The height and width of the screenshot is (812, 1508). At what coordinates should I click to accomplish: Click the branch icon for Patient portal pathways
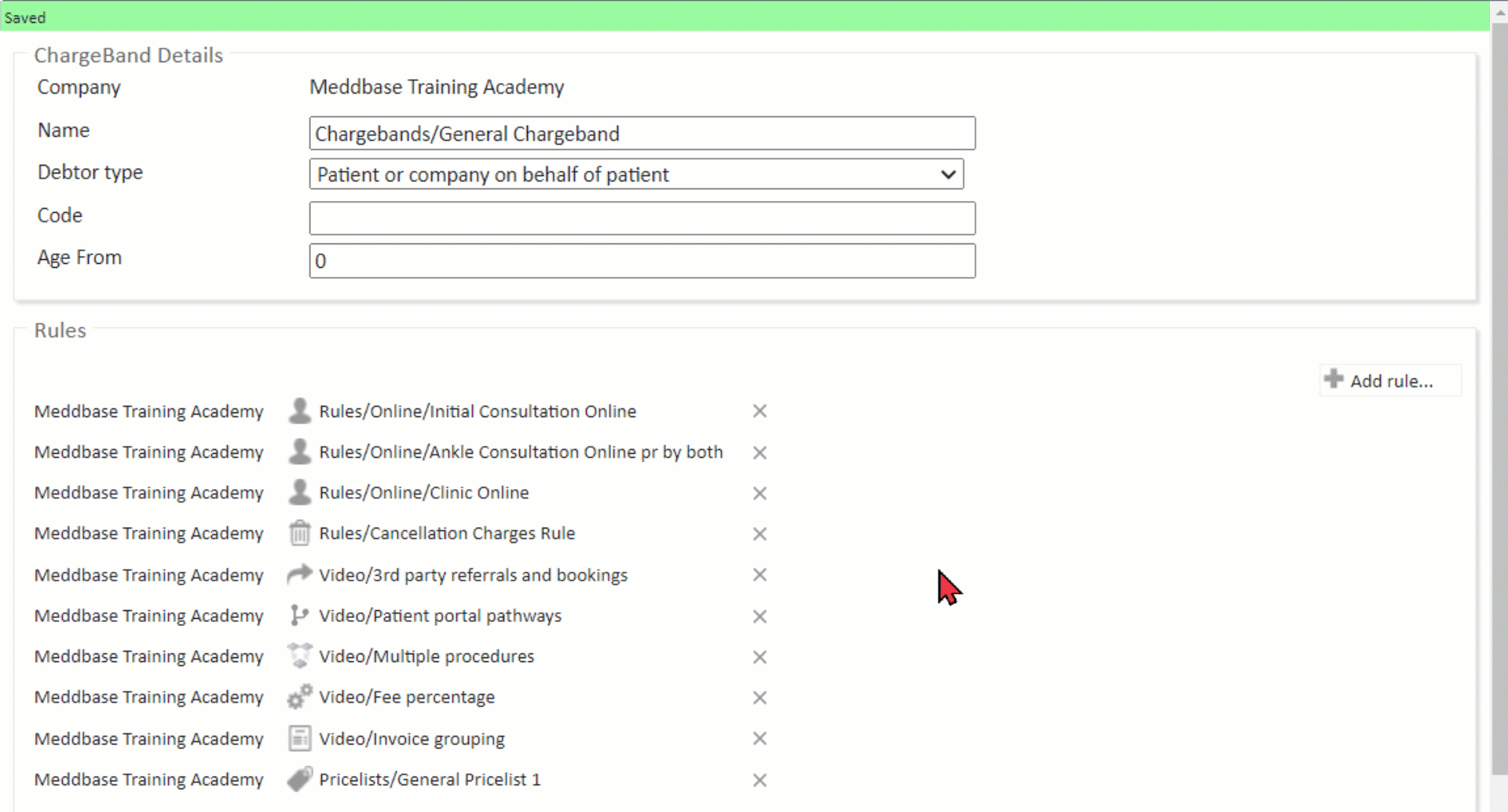tap(299, 616)
